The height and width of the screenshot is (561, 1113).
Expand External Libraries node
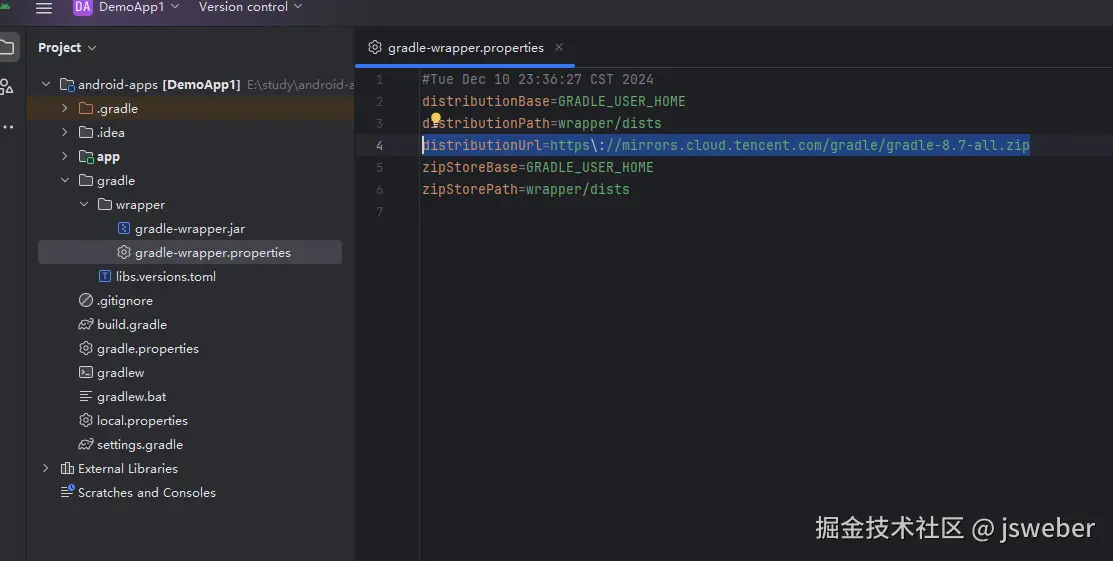46,469
